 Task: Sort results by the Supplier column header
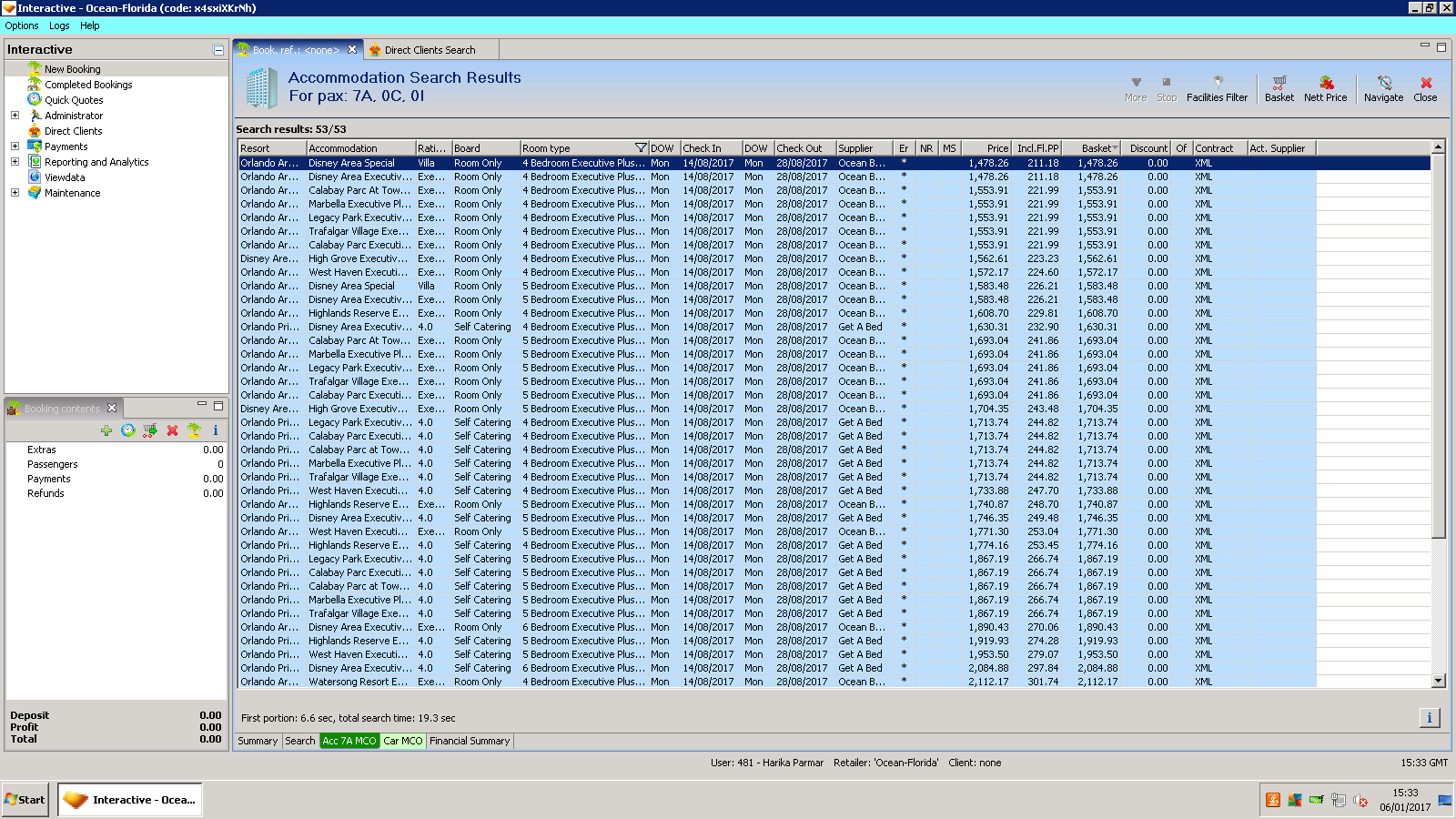(864, 148)
